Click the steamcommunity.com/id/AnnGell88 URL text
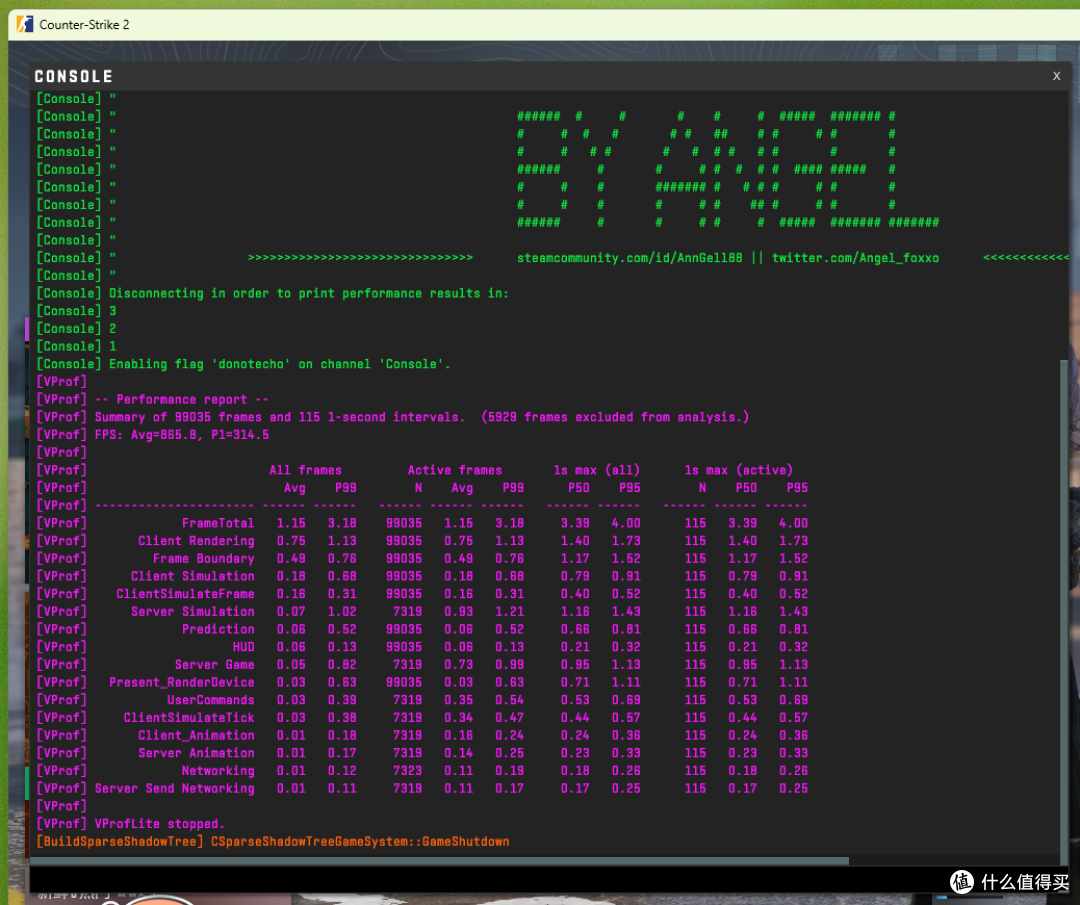Screen dimensions: 1080x905 (629, 258)
